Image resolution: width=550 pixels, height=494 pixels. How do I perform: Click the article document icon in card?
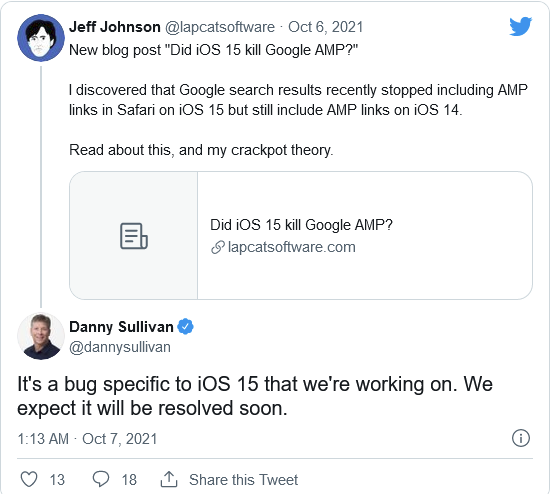pyautogui.click(x=134, y=236)
